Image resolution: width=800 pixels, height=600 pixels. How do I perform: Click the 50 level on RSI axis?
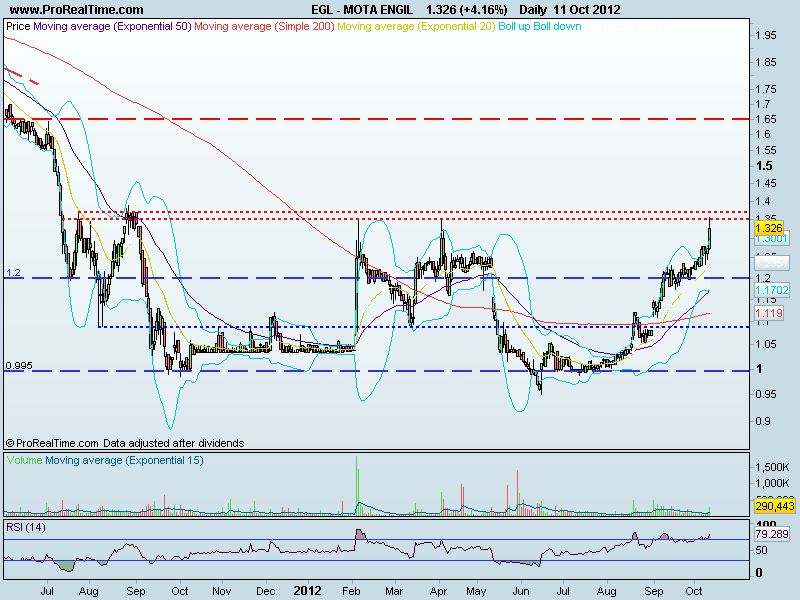(761, 549)
